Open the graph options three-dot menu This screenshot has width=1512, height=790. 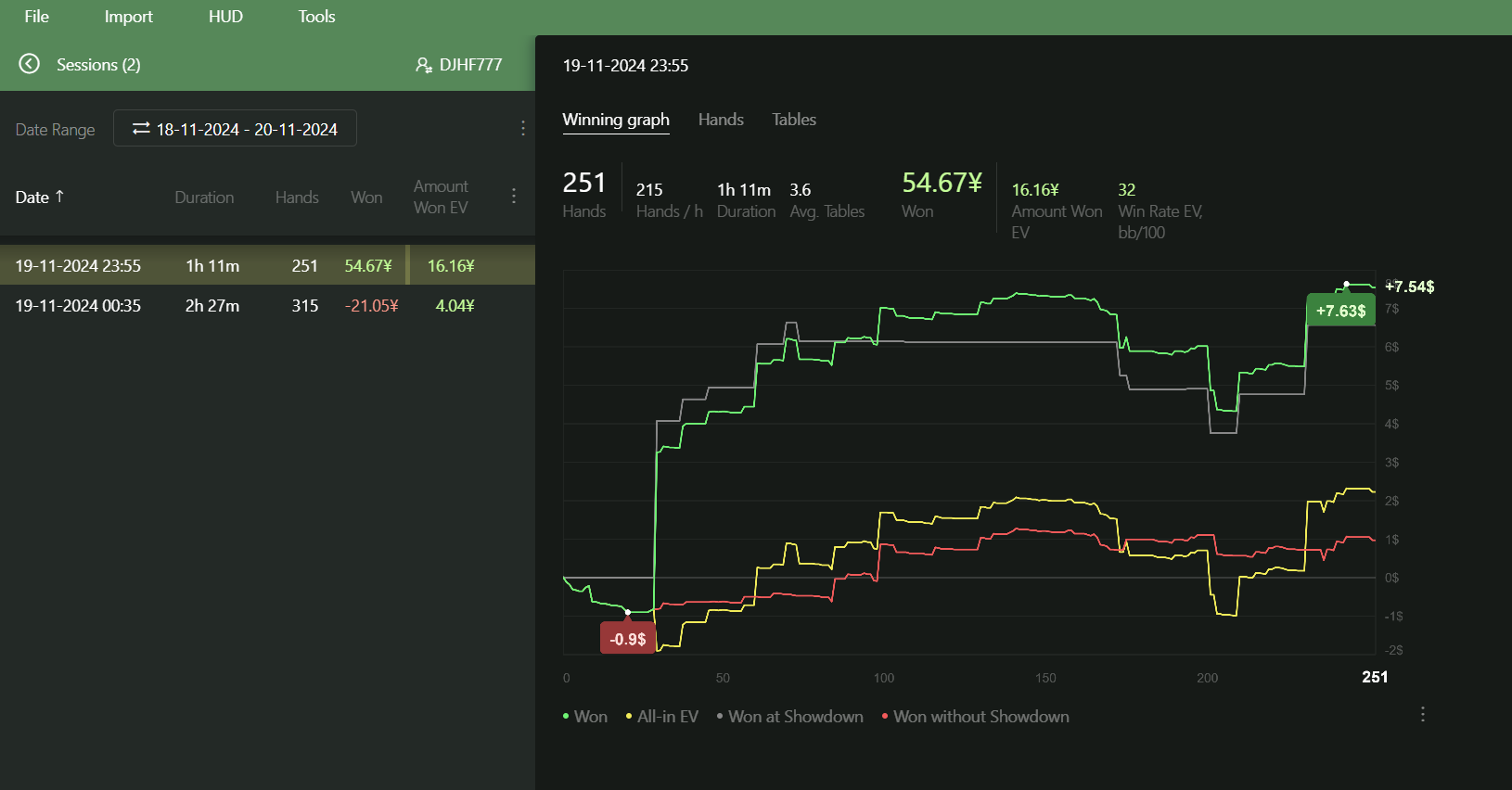[1423, 714]
